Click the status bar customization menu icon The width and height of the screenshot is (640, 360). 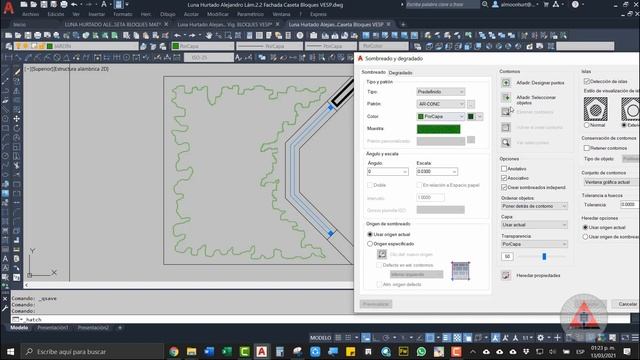635,338
